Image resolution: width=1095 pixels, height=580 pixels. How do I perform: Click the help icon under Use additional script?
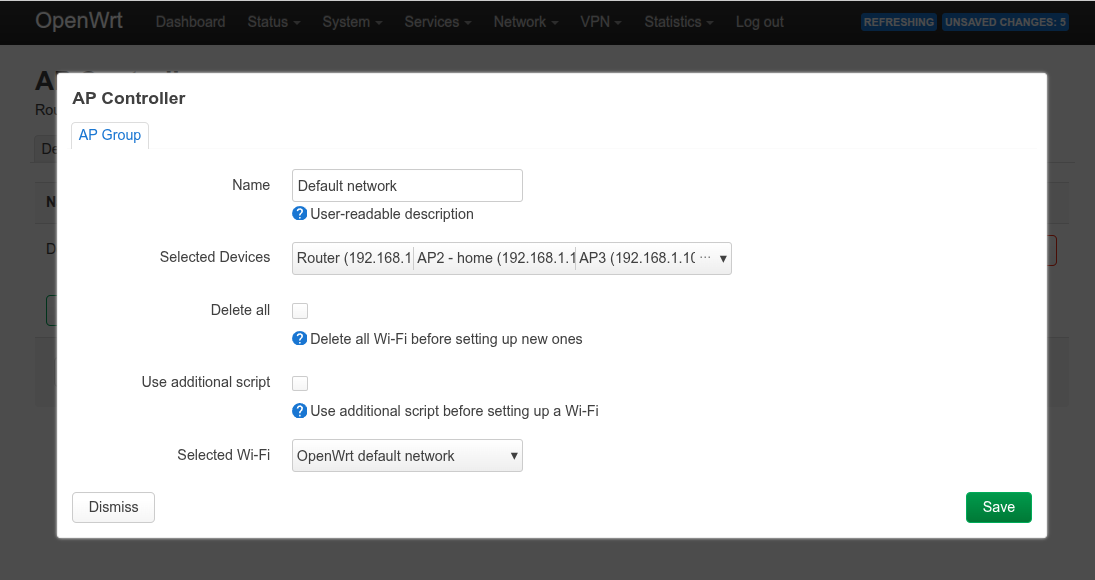tap(299, 411)
